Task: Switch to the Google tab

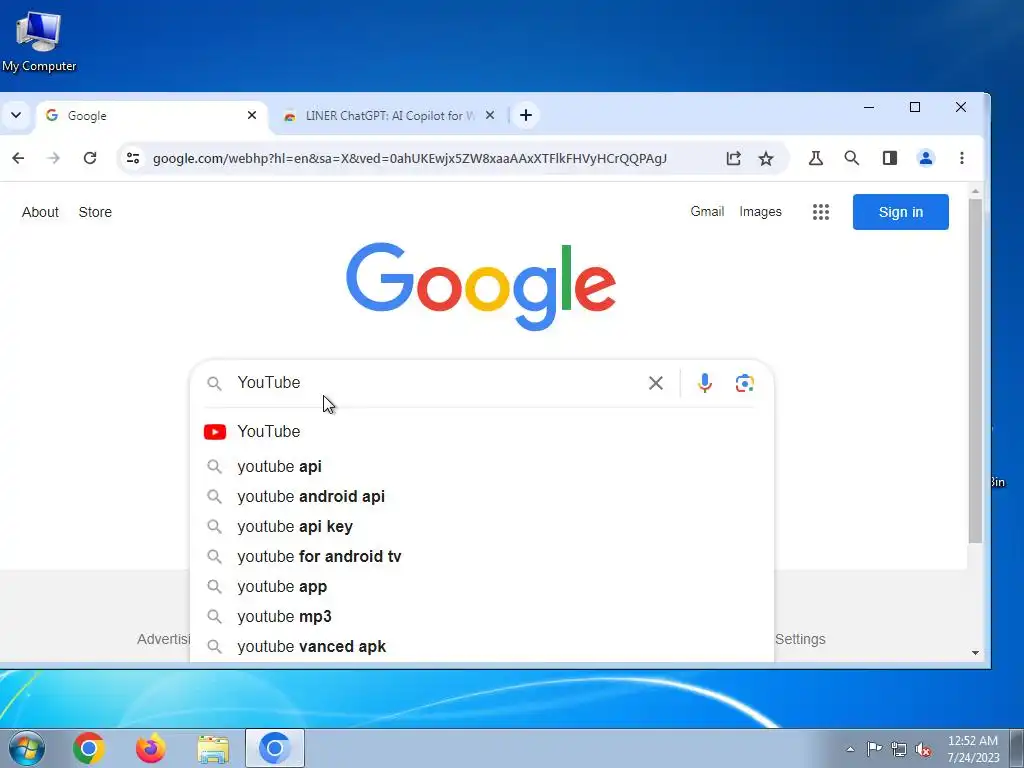Action: [152, 116]
